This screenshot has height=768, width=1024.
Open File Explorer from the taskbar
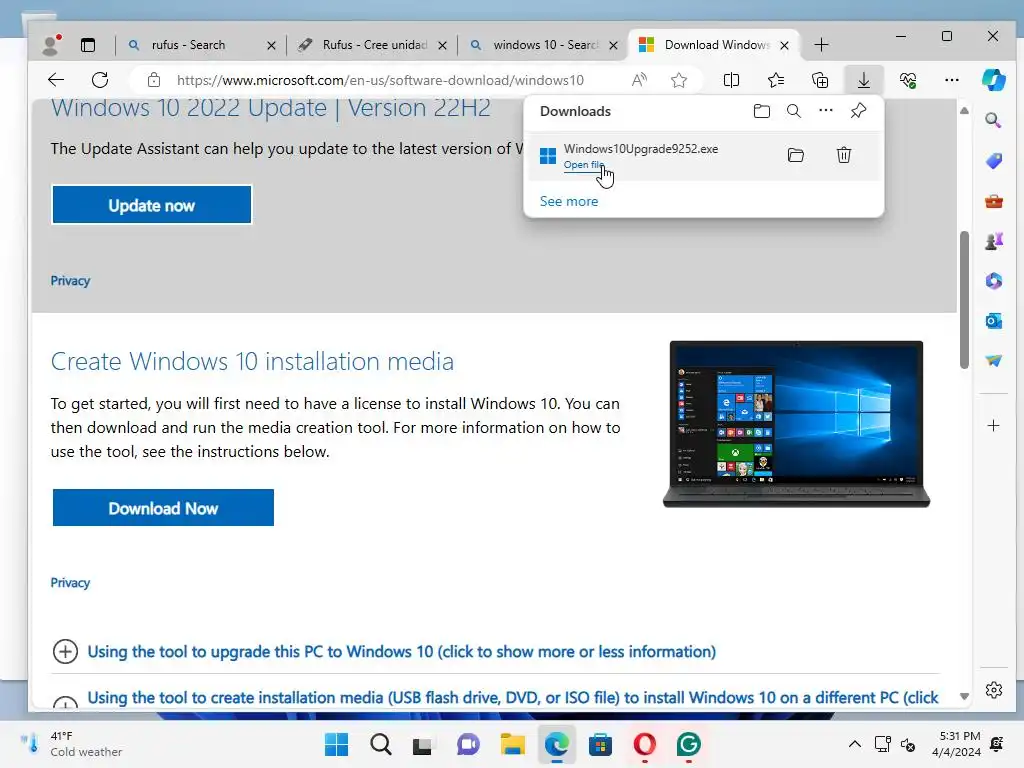pyautogui.click(x=513, y=744)
